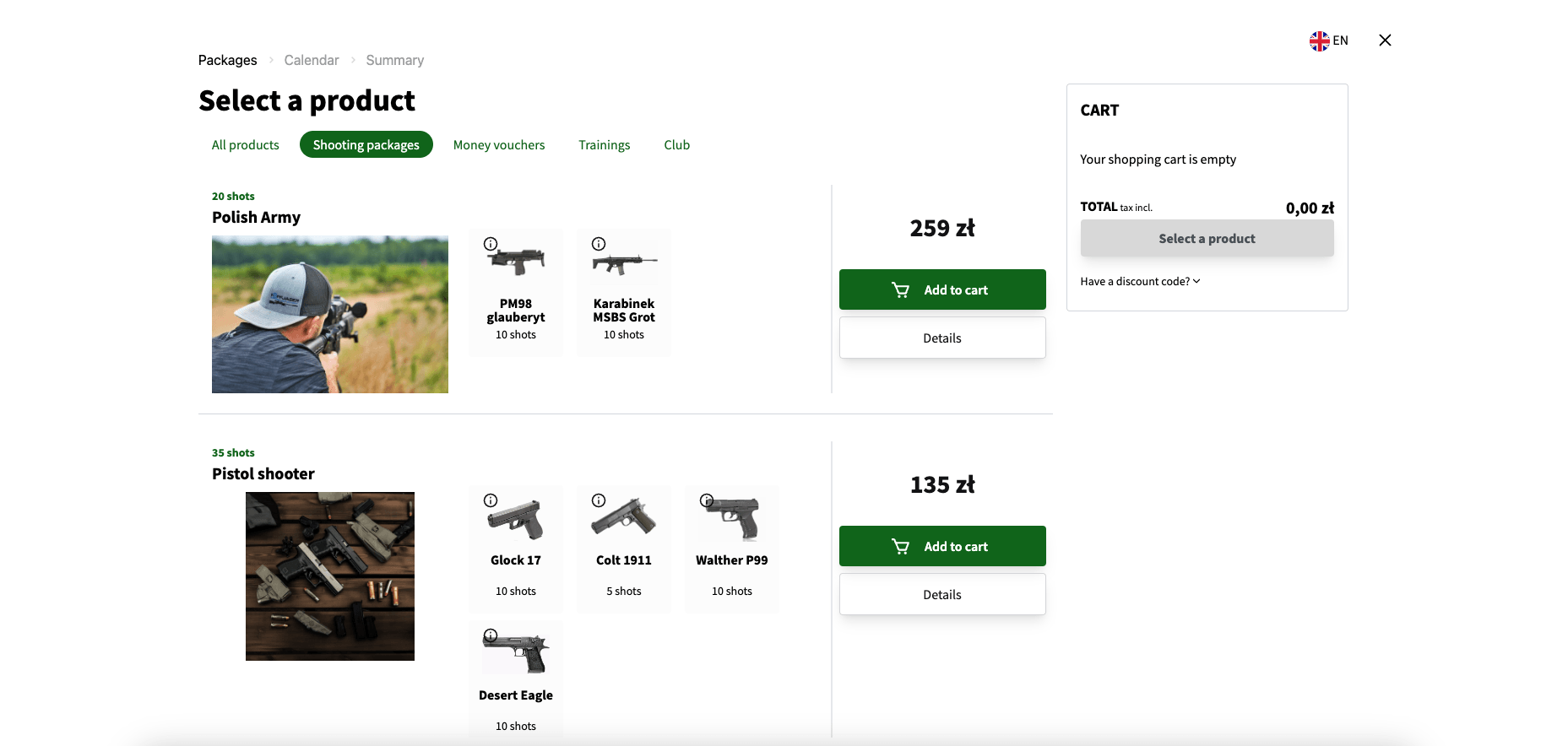
Task: Open info icon for PM98 glauberyt
Action: (491, 244)
